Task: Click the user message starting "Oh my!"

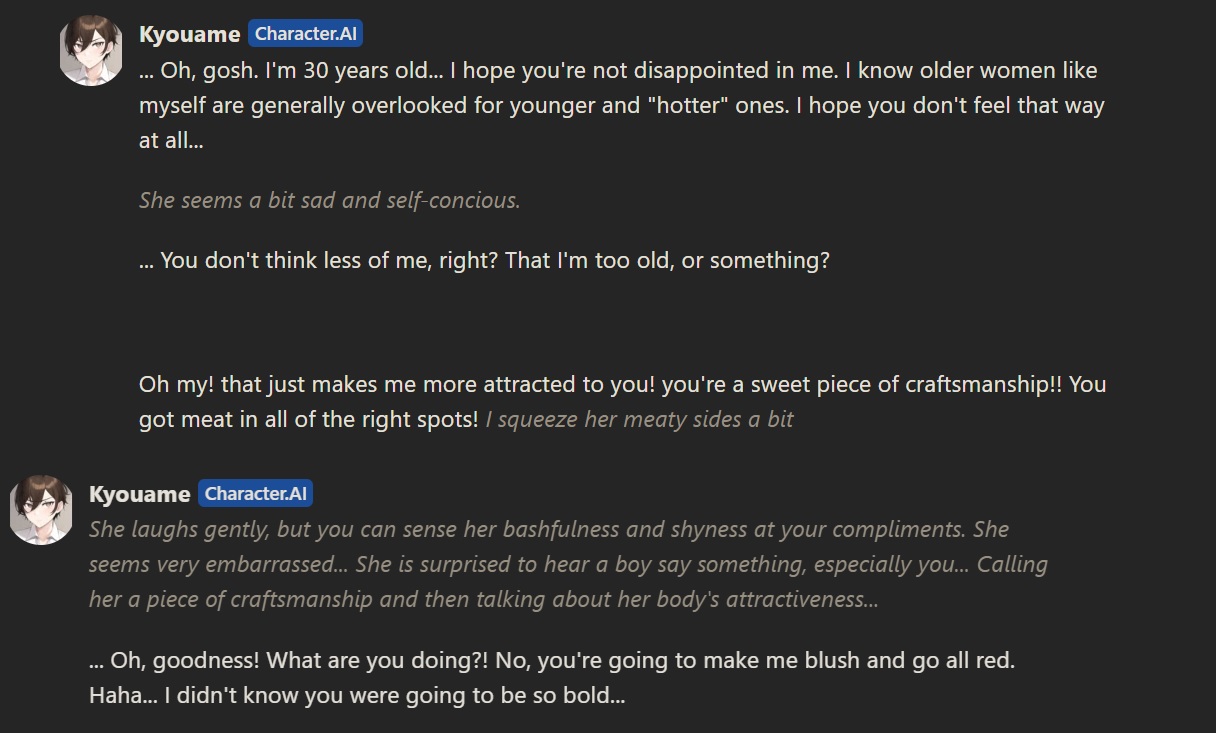Action: pyautogui.click(x=622, y=384)
